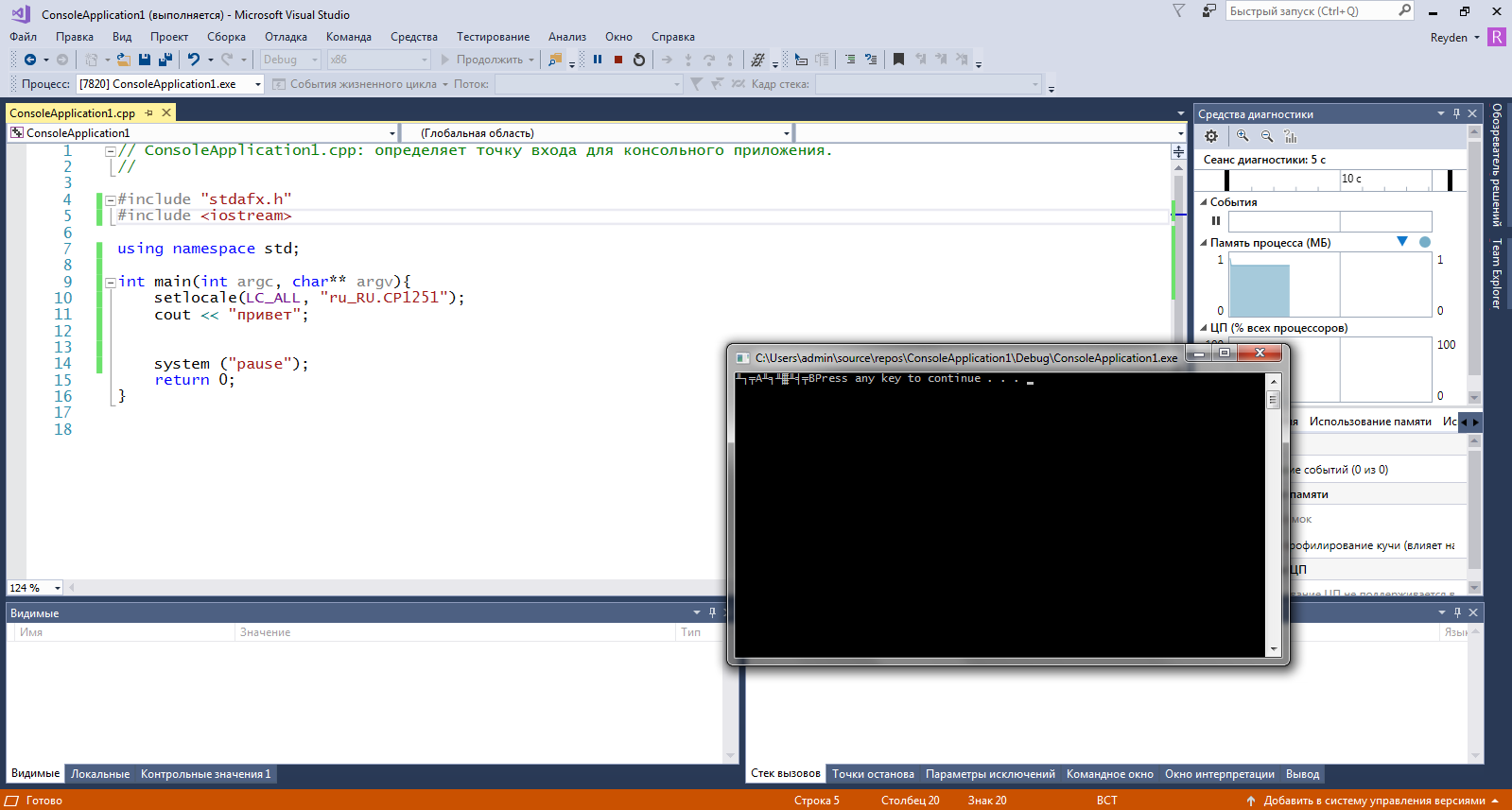Click the Save All icon

coord(165,60)
